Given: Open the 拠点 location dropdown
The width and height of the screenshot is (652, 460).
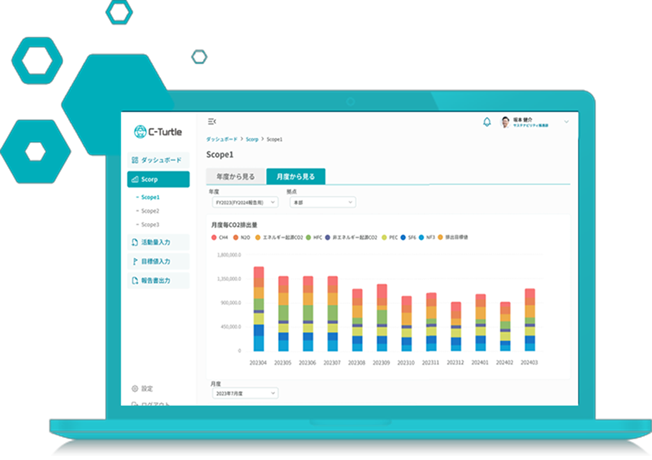Looking at the screenshot, I should click(x=322, y=202).
